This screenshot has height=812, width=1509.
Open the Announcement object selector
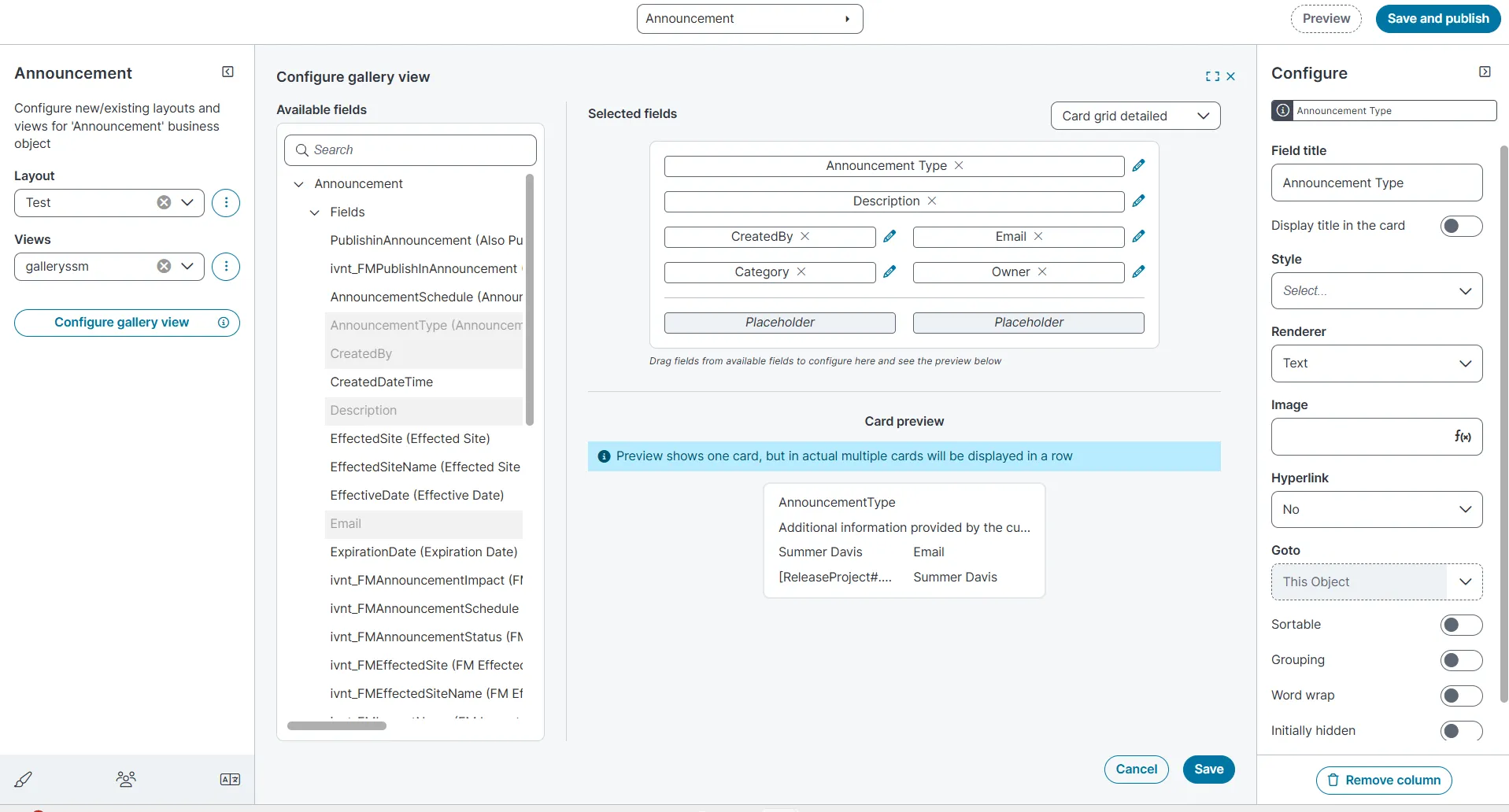click(749, 19)
